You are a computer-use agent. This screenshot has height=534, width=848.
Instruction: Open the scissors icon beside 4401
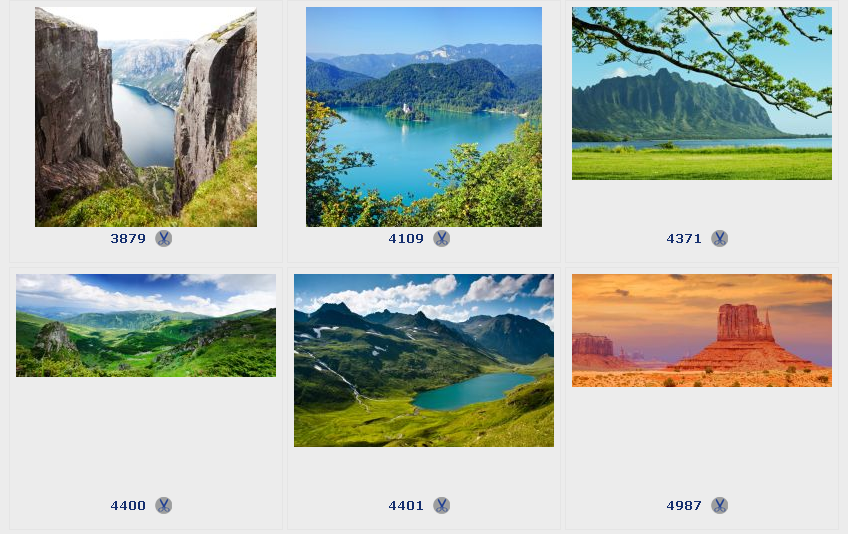coord(441,505)
